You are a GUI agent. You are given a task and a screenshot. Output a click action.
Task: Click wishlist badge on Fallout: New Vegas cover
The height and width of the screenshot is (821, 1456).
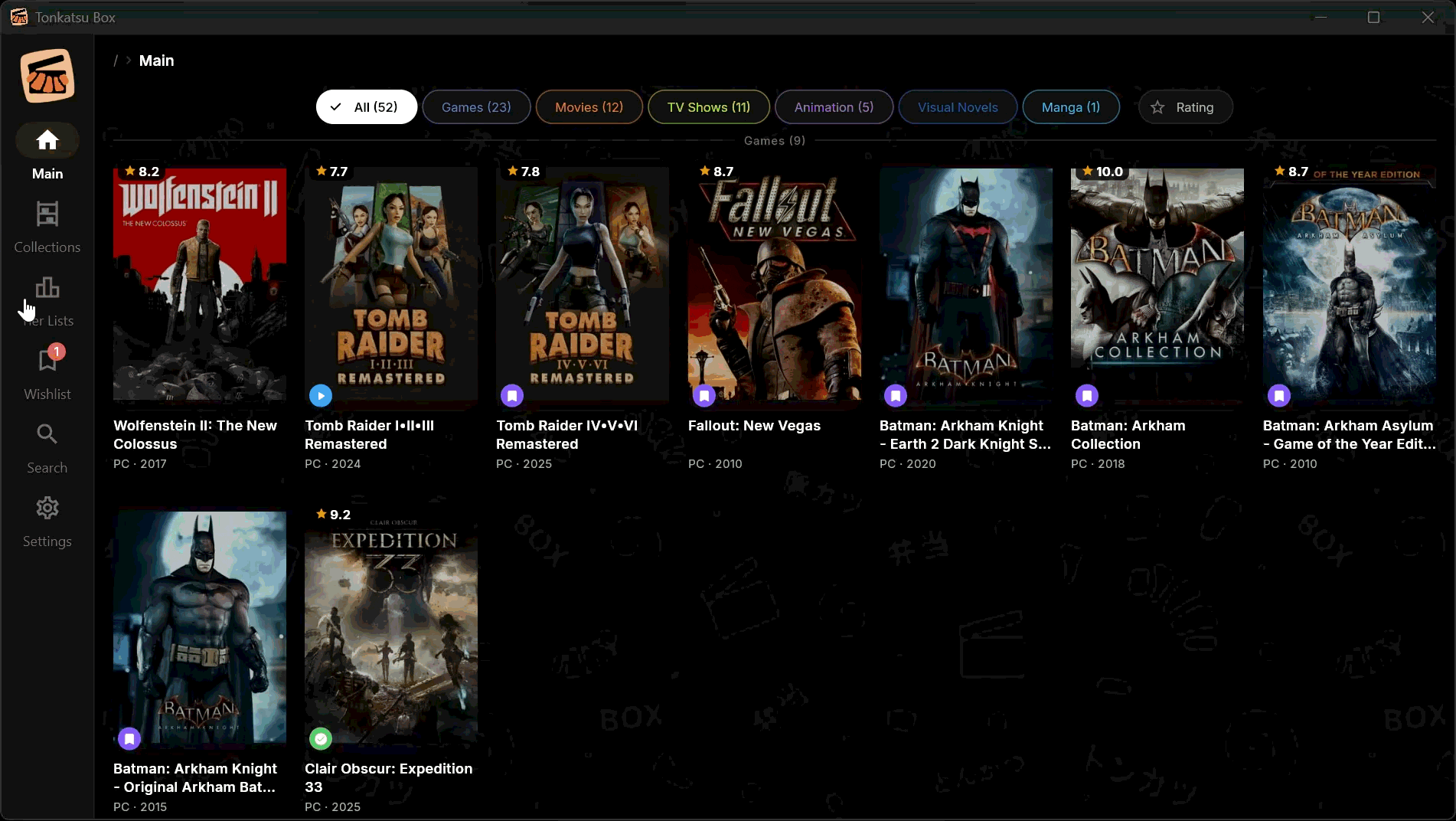704,396
